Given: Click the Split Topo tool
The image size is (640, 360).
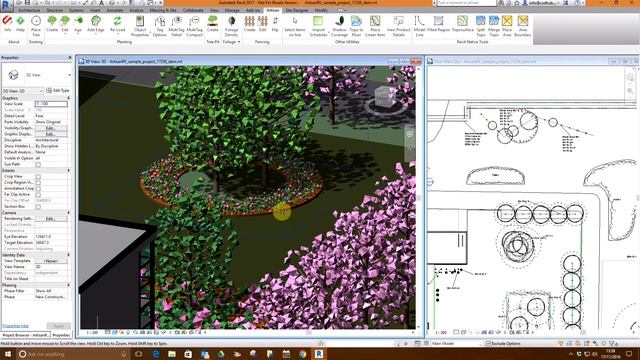Looking at the screenshot, I should click(481, 26).
